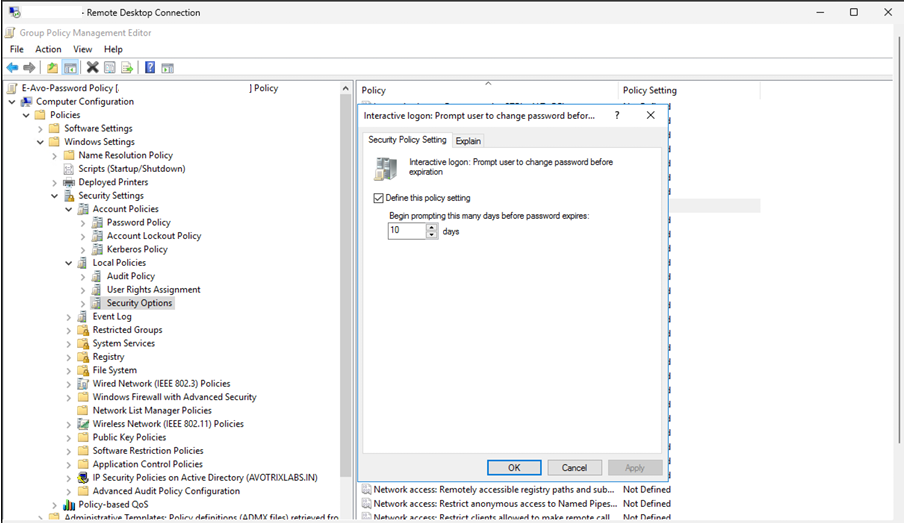Select Windows Firewall with Advanced Security node
This screenshot has height=528, width=906.
coord(174,397)
